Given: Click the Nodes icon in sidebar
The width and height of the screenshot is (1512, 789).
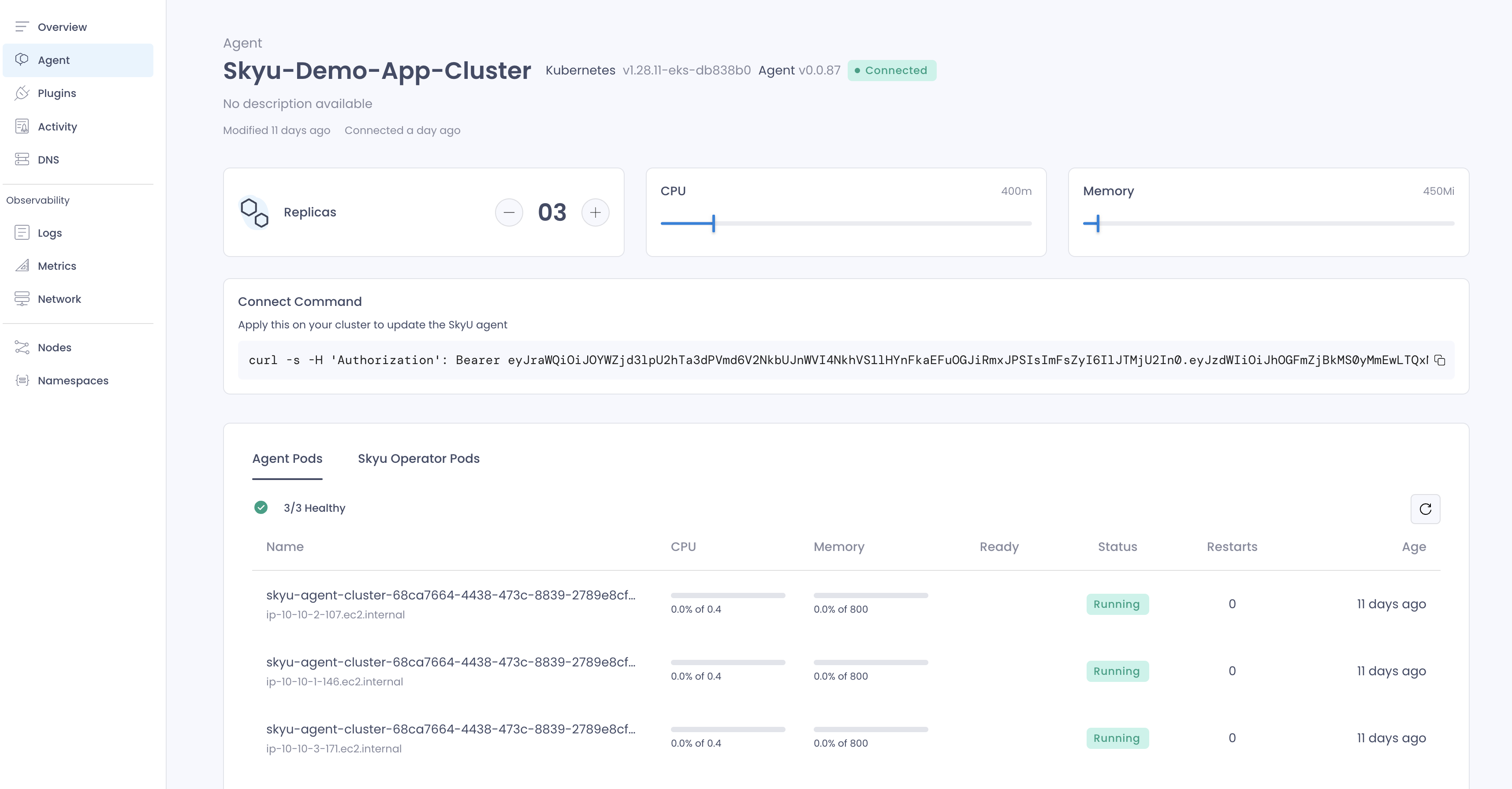Looking at the screenshot, I should point(22,347).
